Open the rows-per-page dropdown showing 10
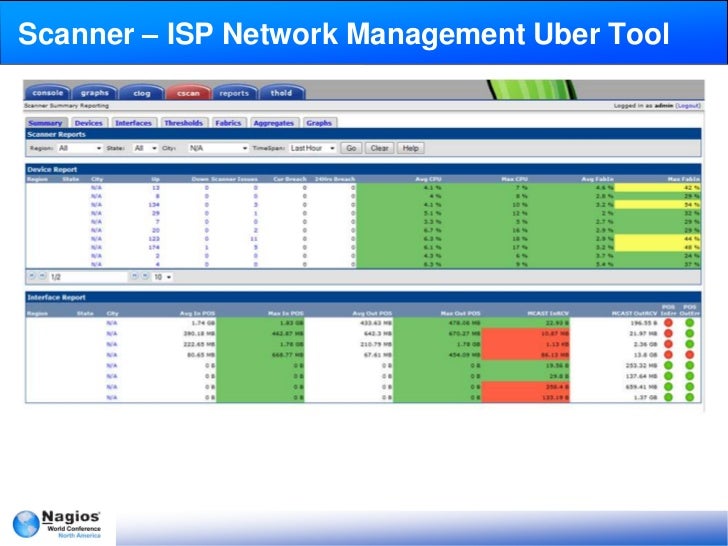 (163, 277)
